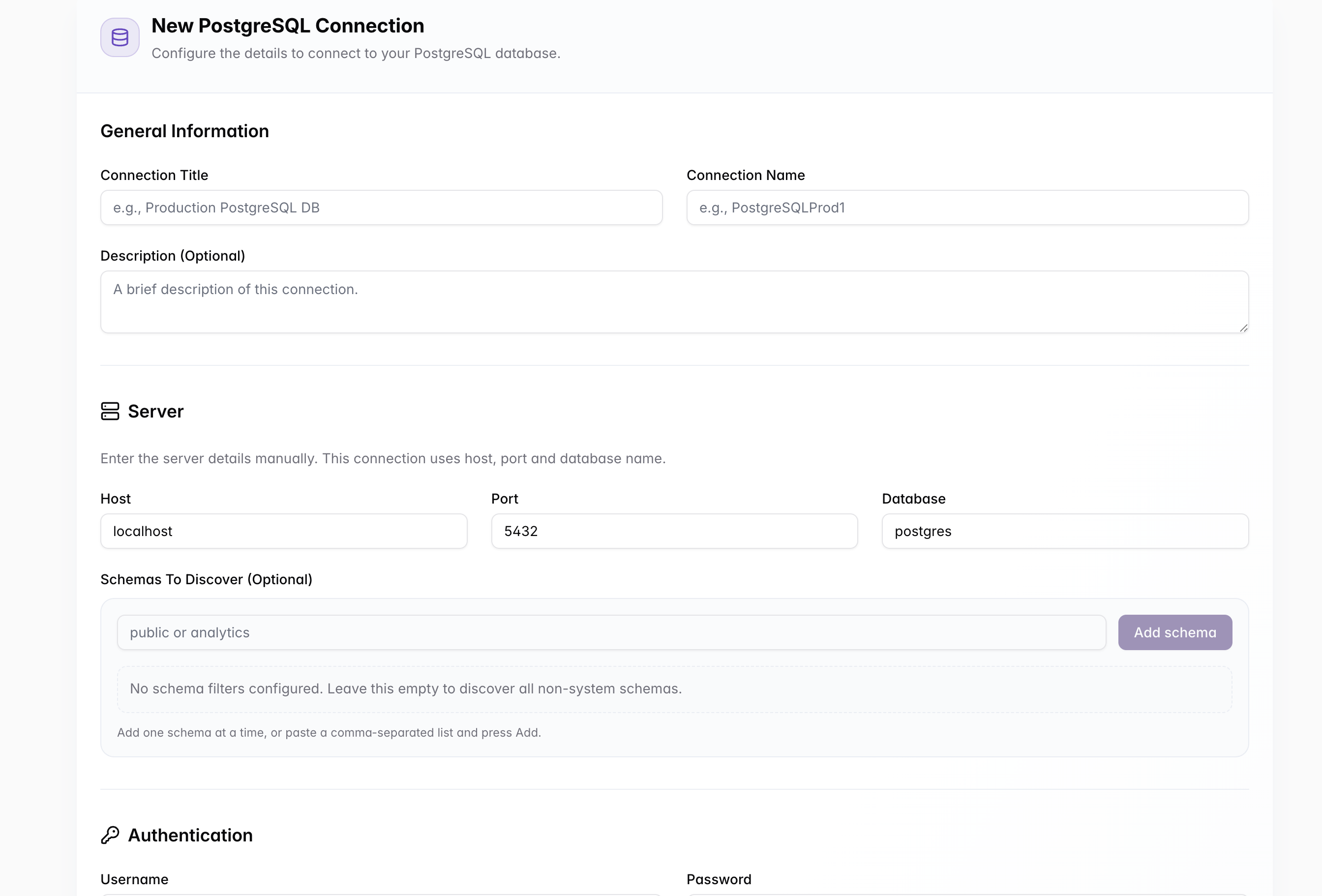Click the 'New PostgreSQL Connection' heading
1322x896 pixels.
click(288, 26)
